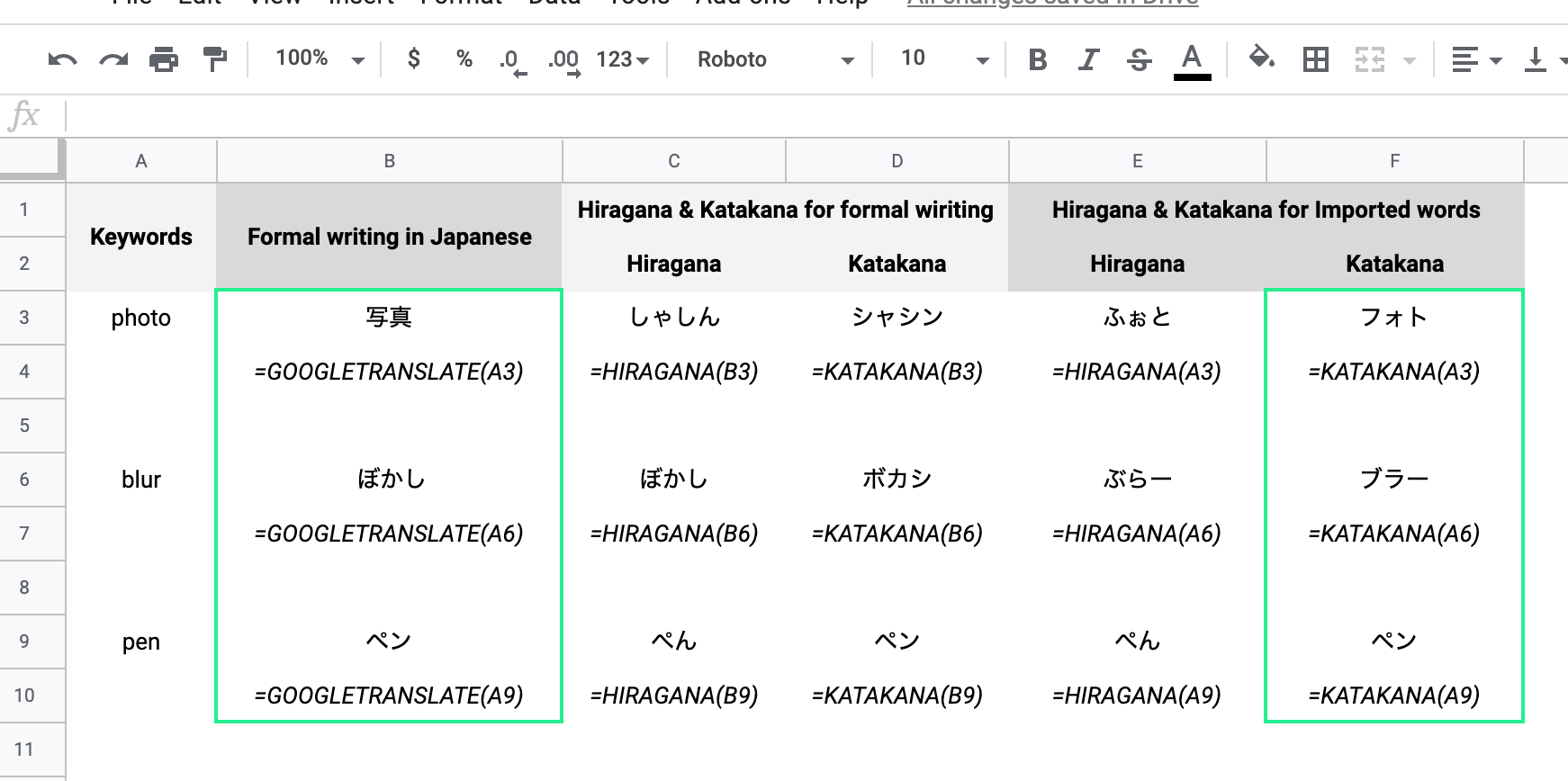The height and width of the screenshot is (781, 1568).
Task: Select the シャシン cell
Action: point(897,318)
